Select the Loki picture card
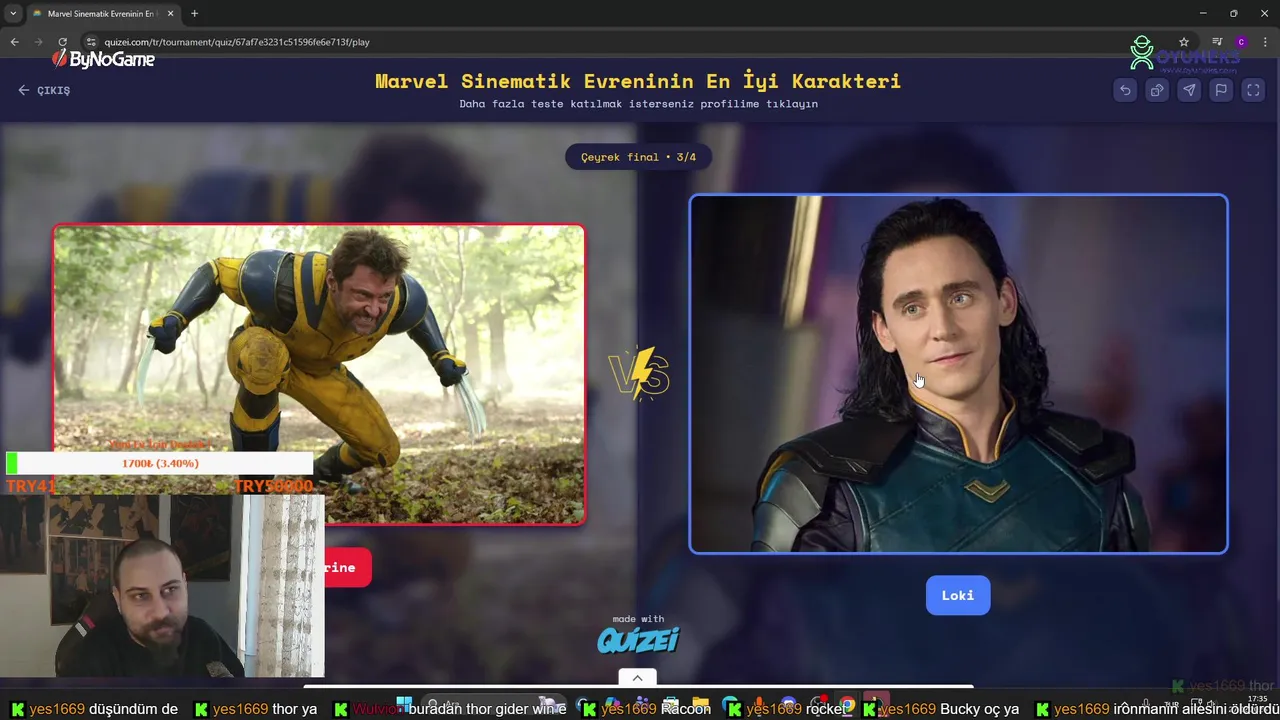This screenshot has height=720, width=1280. (x=958, y=374)
